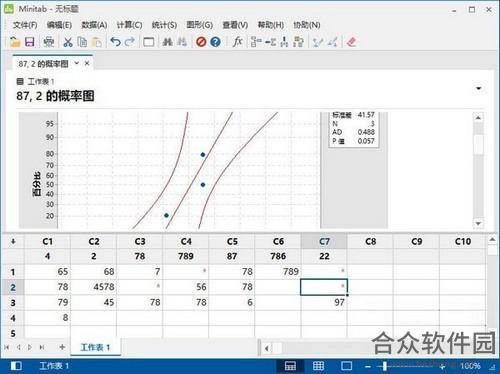Redo the last action
This screenshot has width=500, height=374.
[130, 42]
